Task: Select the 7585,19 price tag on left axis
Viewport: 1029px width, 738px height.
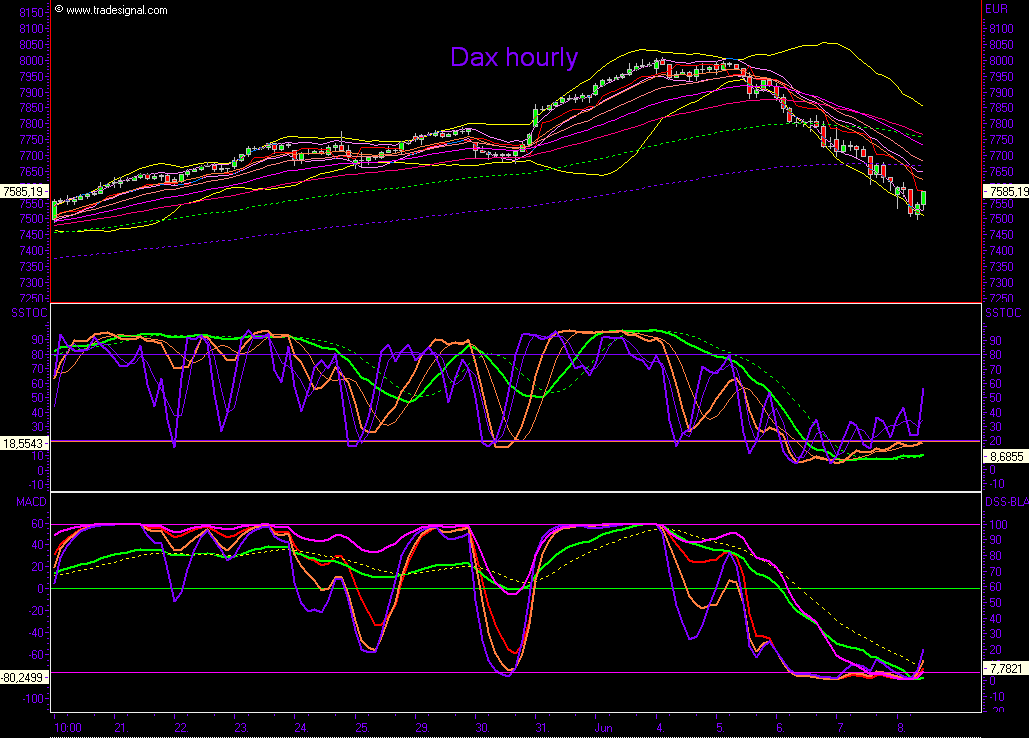Action: 24,190
